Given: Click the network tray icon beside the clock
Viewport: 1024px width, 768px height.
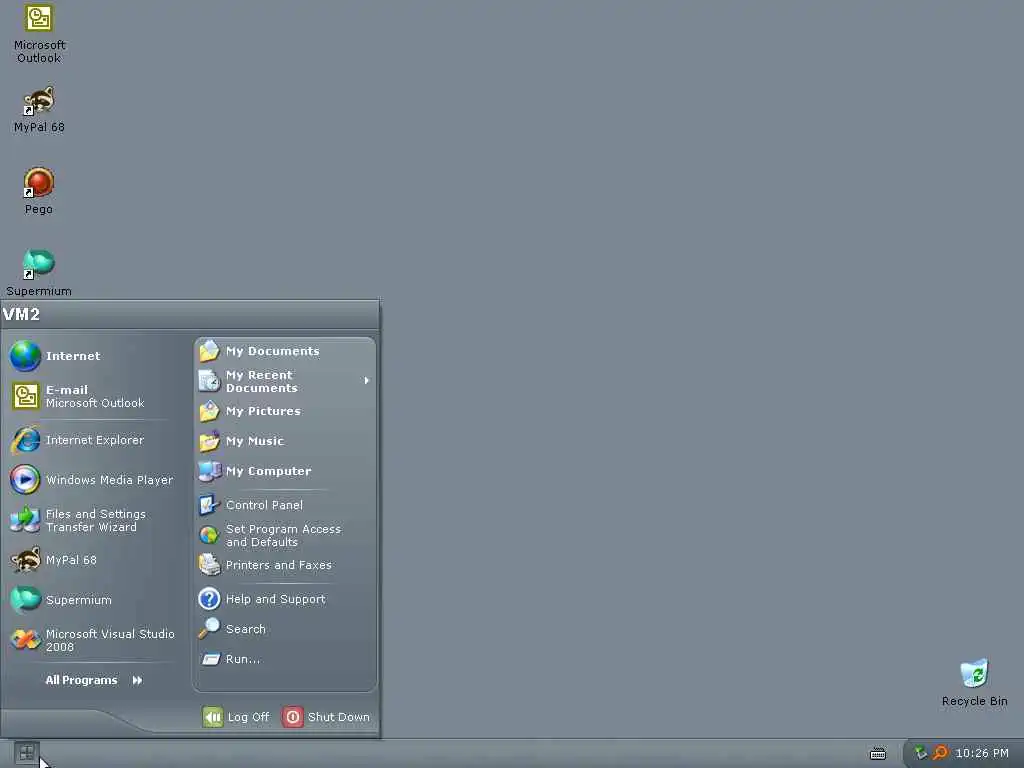Looking at the screenshot, I should (920, 753).
